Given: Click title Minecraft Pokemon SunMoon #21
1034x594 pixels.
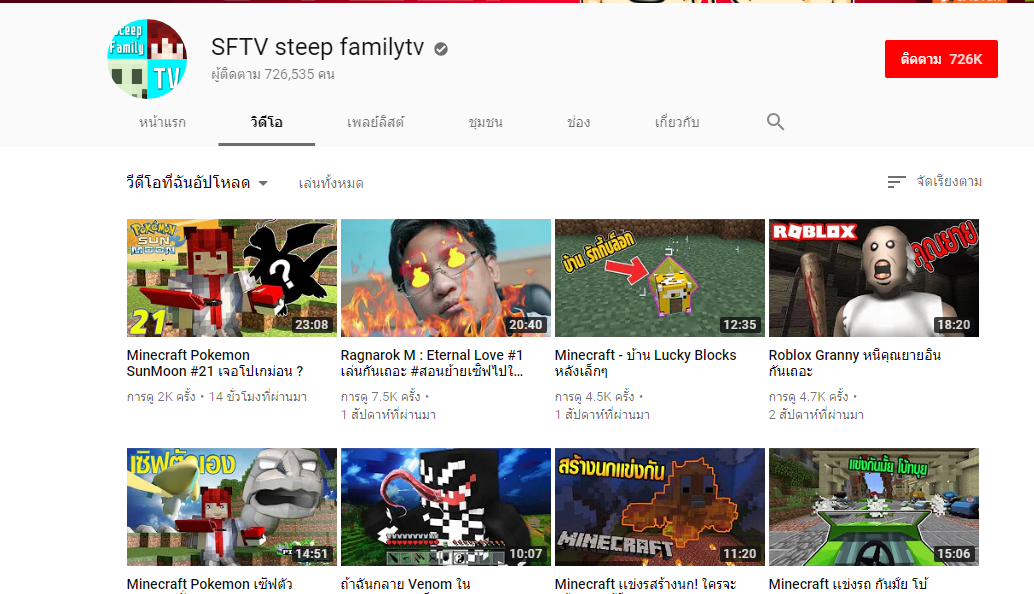Looking at the screenshot, I should 215,363.
